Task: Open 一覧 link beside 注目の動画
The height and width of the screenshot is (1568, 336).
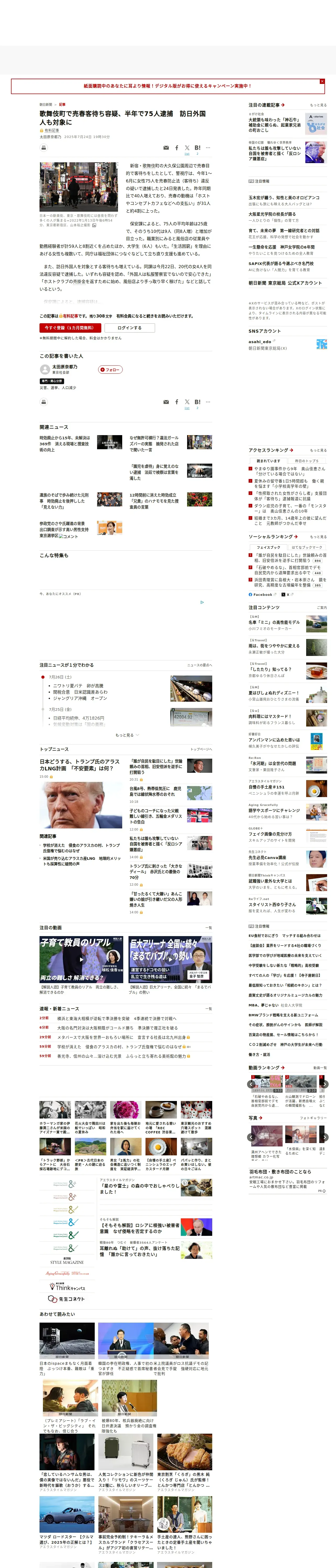Action: pos(209,928)
